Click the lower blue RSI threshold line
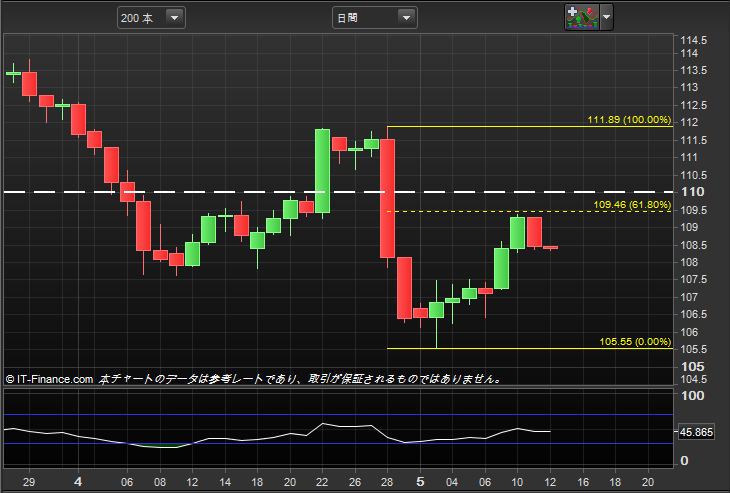Viewport: 730px width, 493px height. tap(338, 443)
